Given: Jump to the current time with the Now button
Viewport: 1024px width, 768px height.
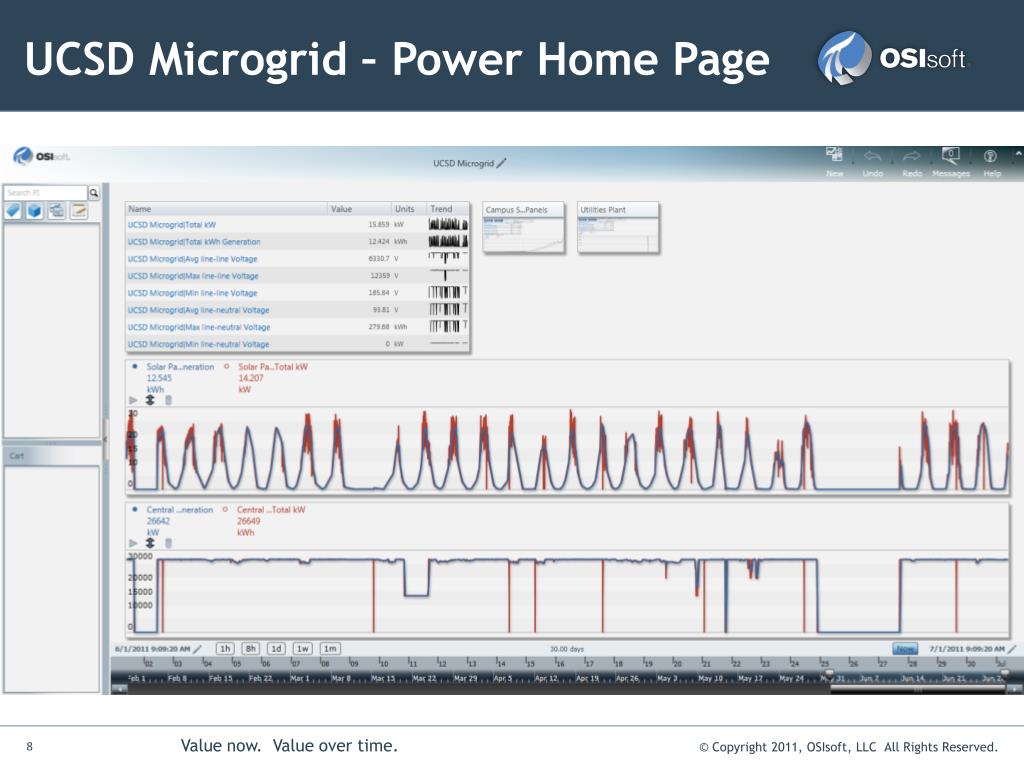Looking at the screenshot, I should tap(905, 649).
